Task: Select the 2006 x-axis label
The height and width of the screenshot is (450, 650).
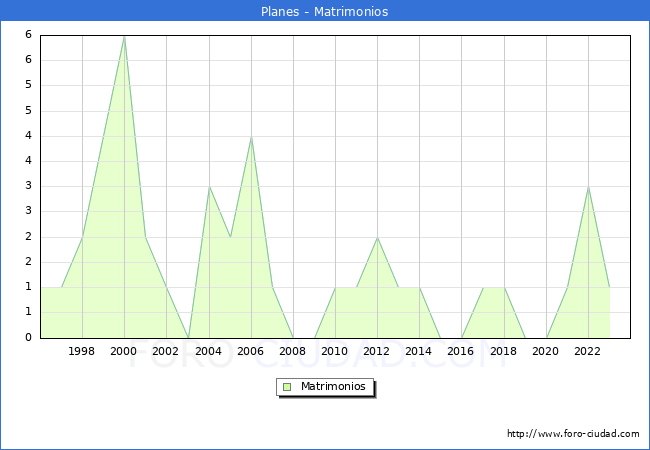Action: pos(250,351)
